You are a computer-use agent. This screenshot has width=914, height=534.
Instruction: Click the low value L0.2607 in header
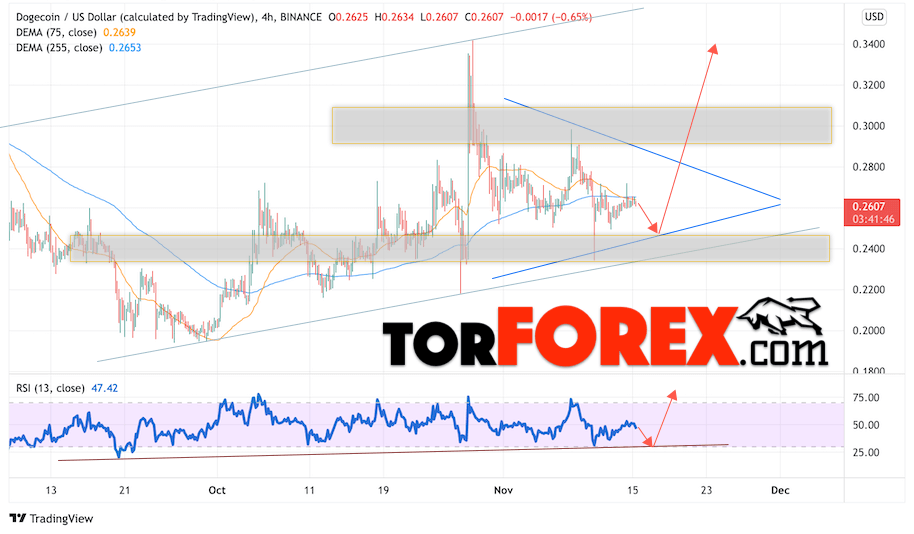pyautogui.click(x=439, y=17)
